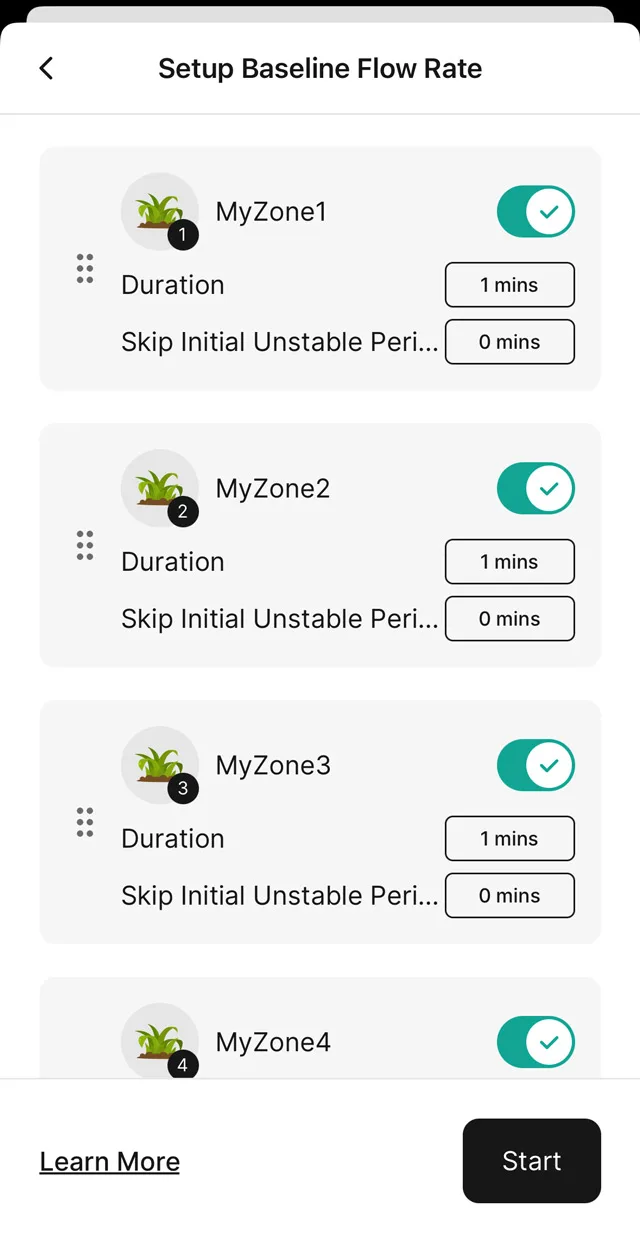Select the MyZone3 zone name
The height and width of the screenshot is (1254, 640).
[273, 766]
